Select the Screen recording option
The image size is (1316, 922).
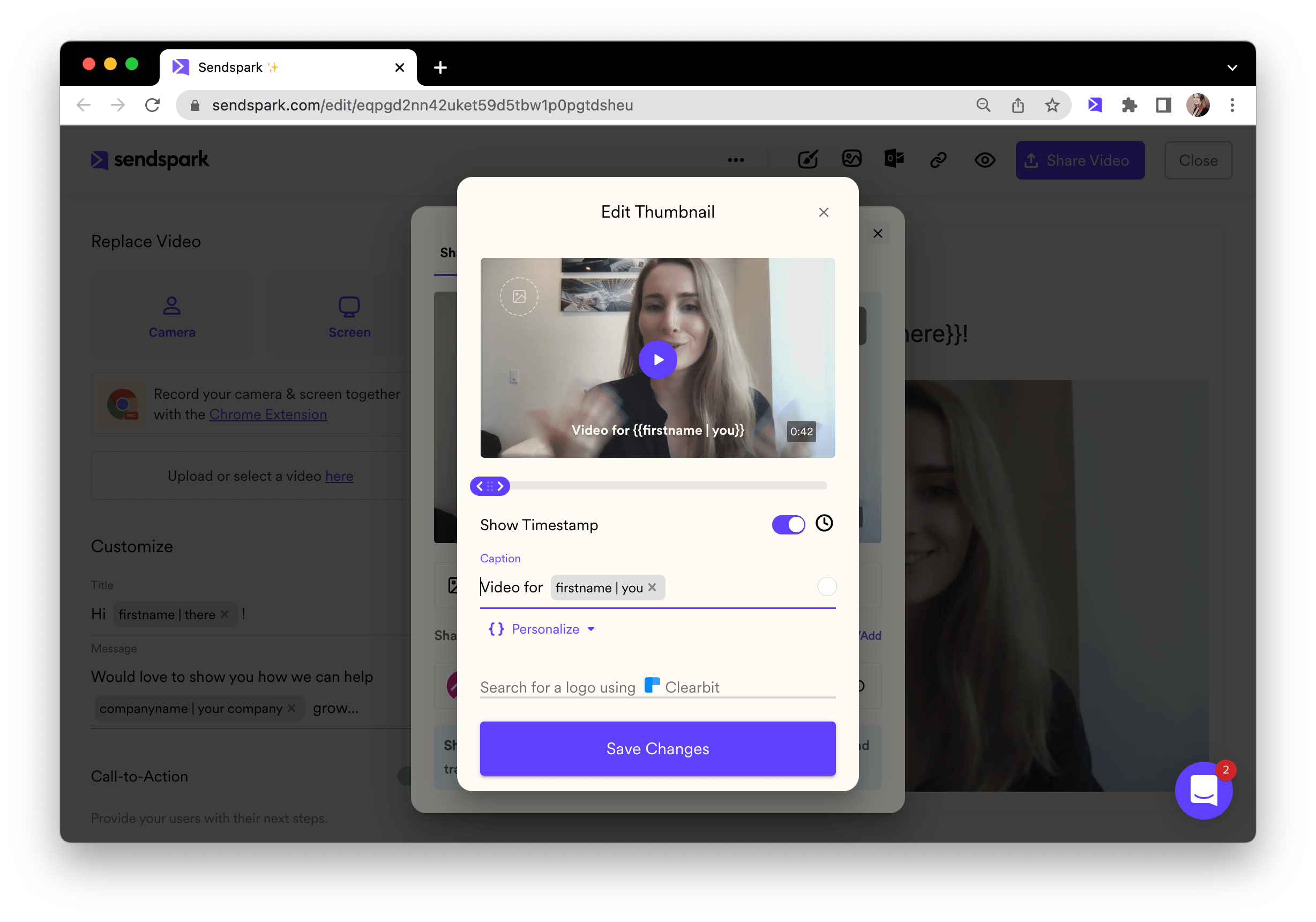click(x=349, y=316)
